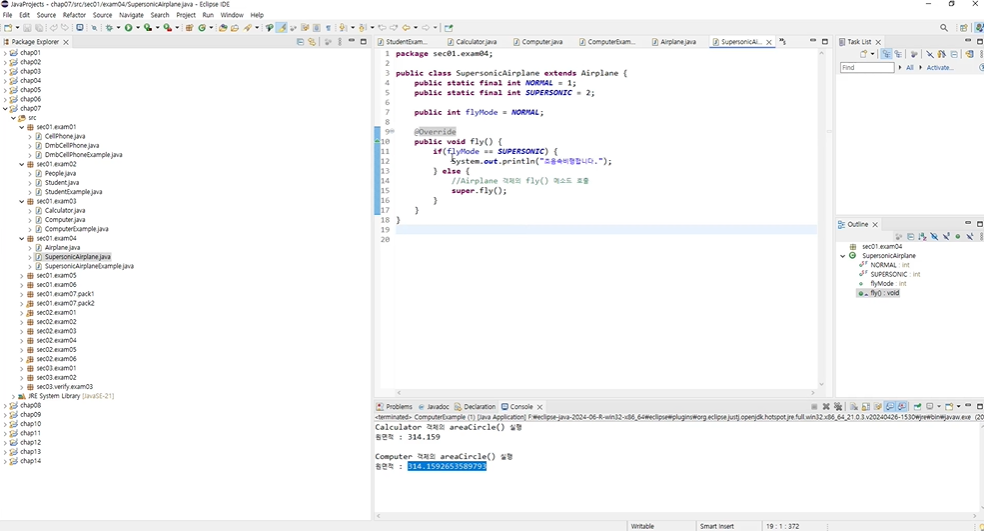
Task: Click the New Java Class icon
Action: click(x=202, y=28)
